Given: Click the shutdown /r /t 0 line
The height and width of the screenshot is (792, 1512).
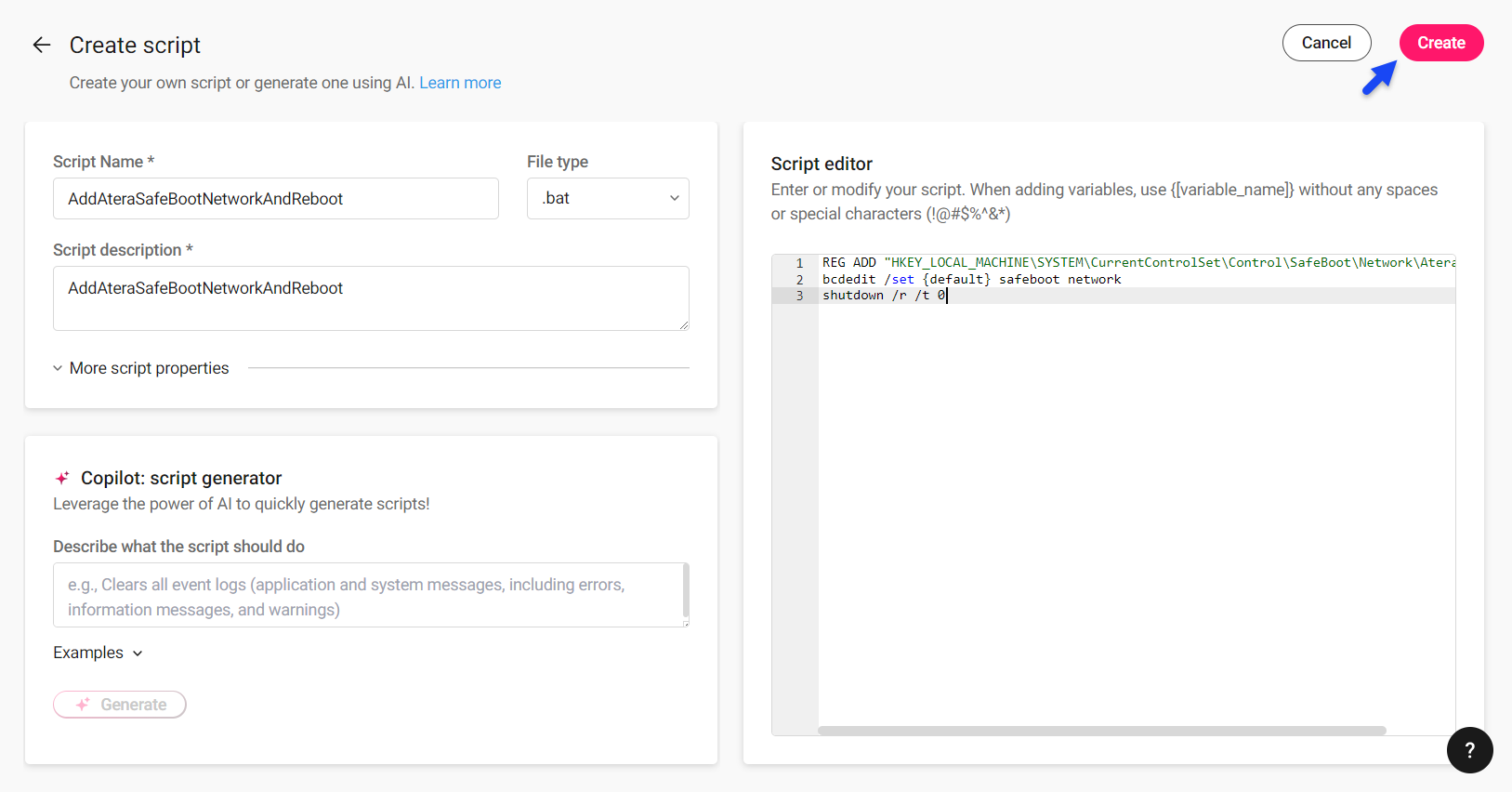Looking at the screenshot, I should tap(884, 296).
